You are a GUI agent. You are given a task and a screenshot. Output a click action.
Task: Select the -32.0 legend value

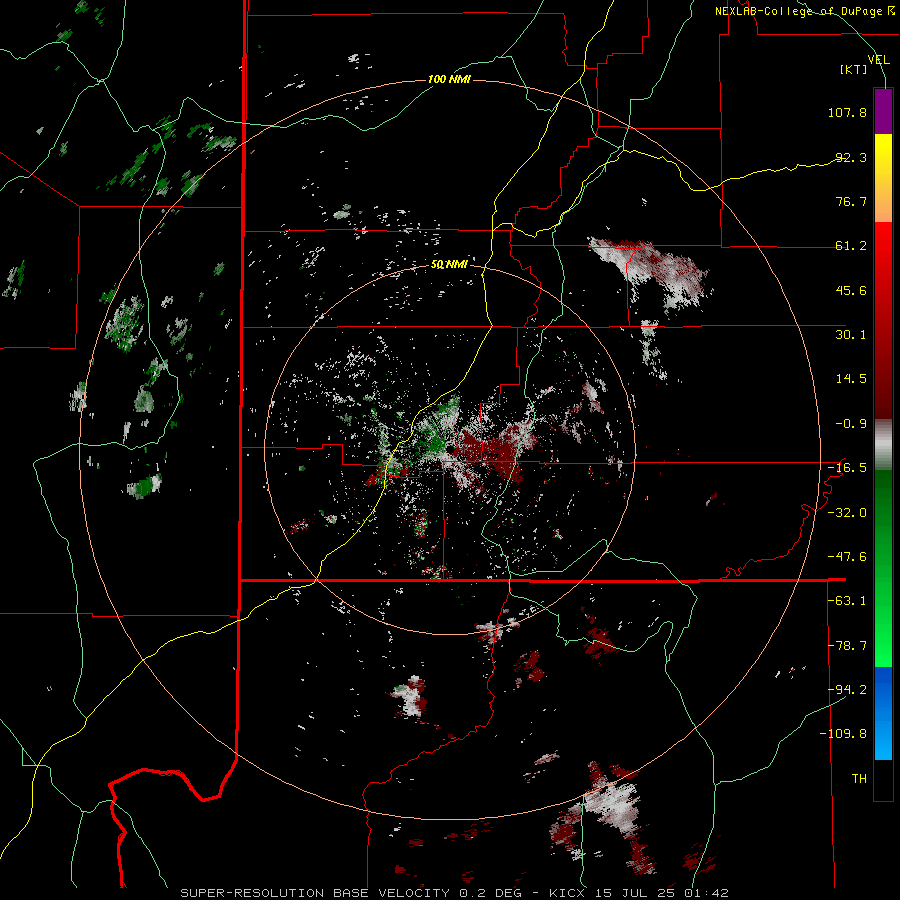(847, 513)
